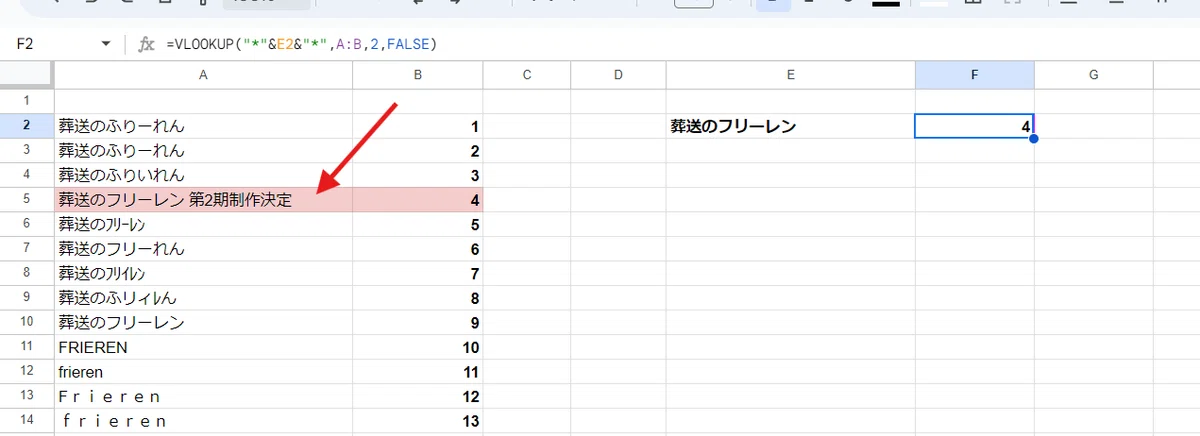Select row 14 header
Screen dimensions: 1200x436
pos(27,420)
